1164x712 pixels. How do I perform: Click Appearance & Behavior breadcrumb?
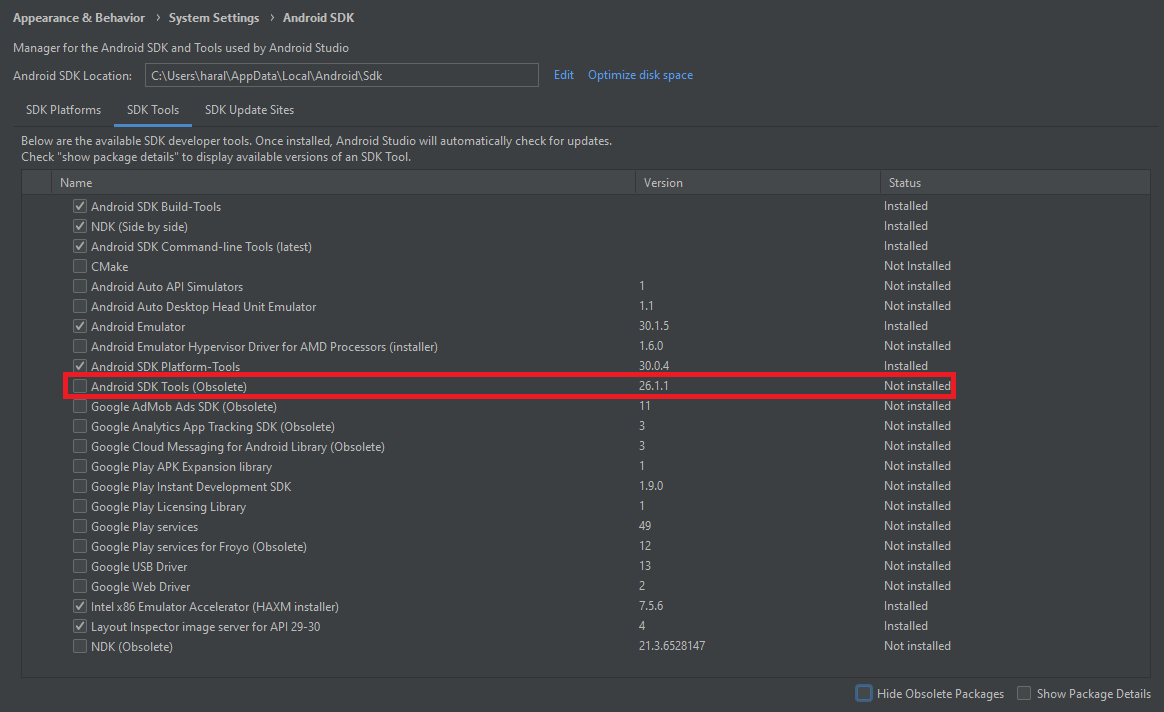[x=79, y=18]
